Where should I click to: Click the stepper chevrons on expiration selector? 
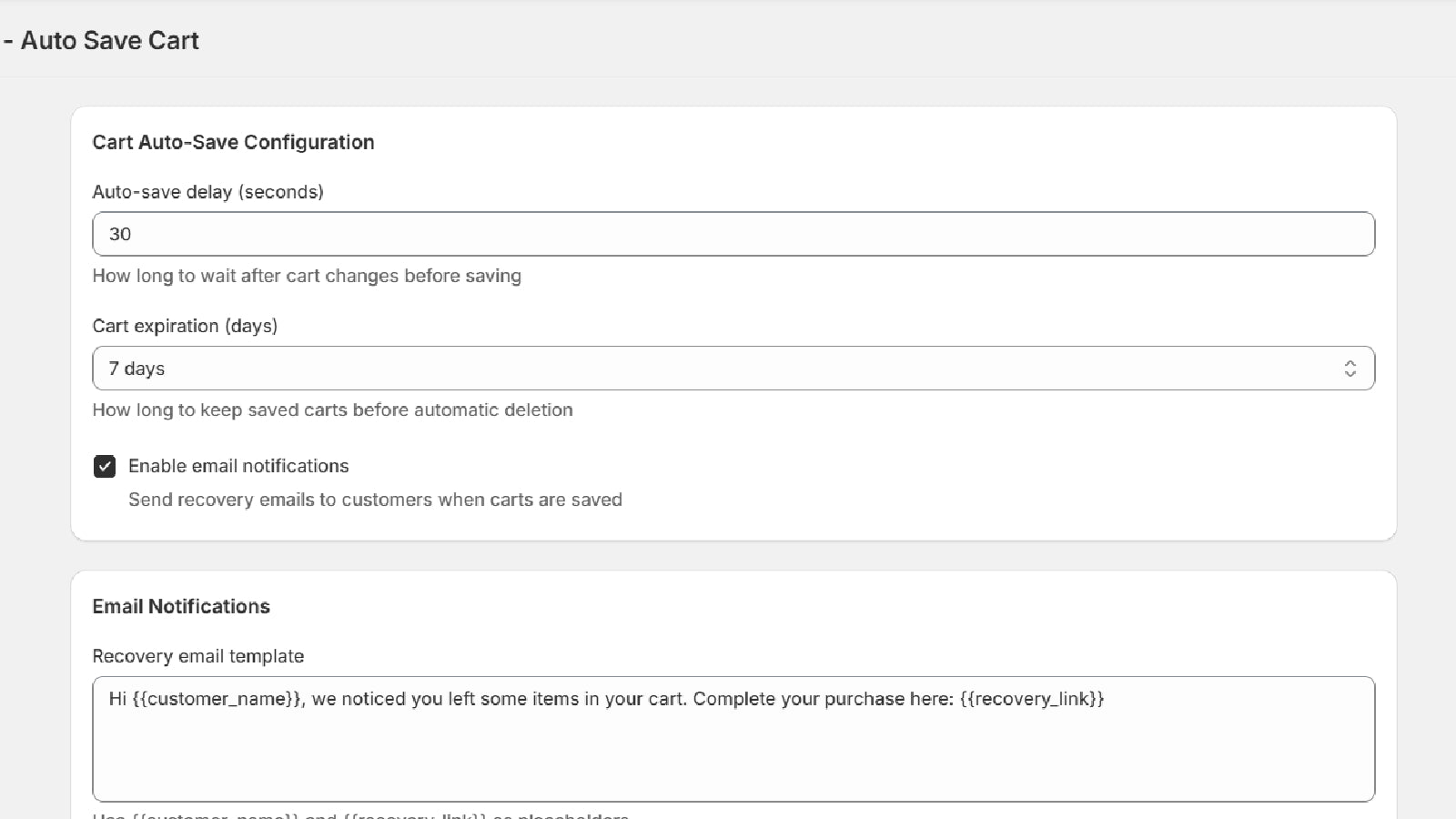click(x=1352, y=369)
